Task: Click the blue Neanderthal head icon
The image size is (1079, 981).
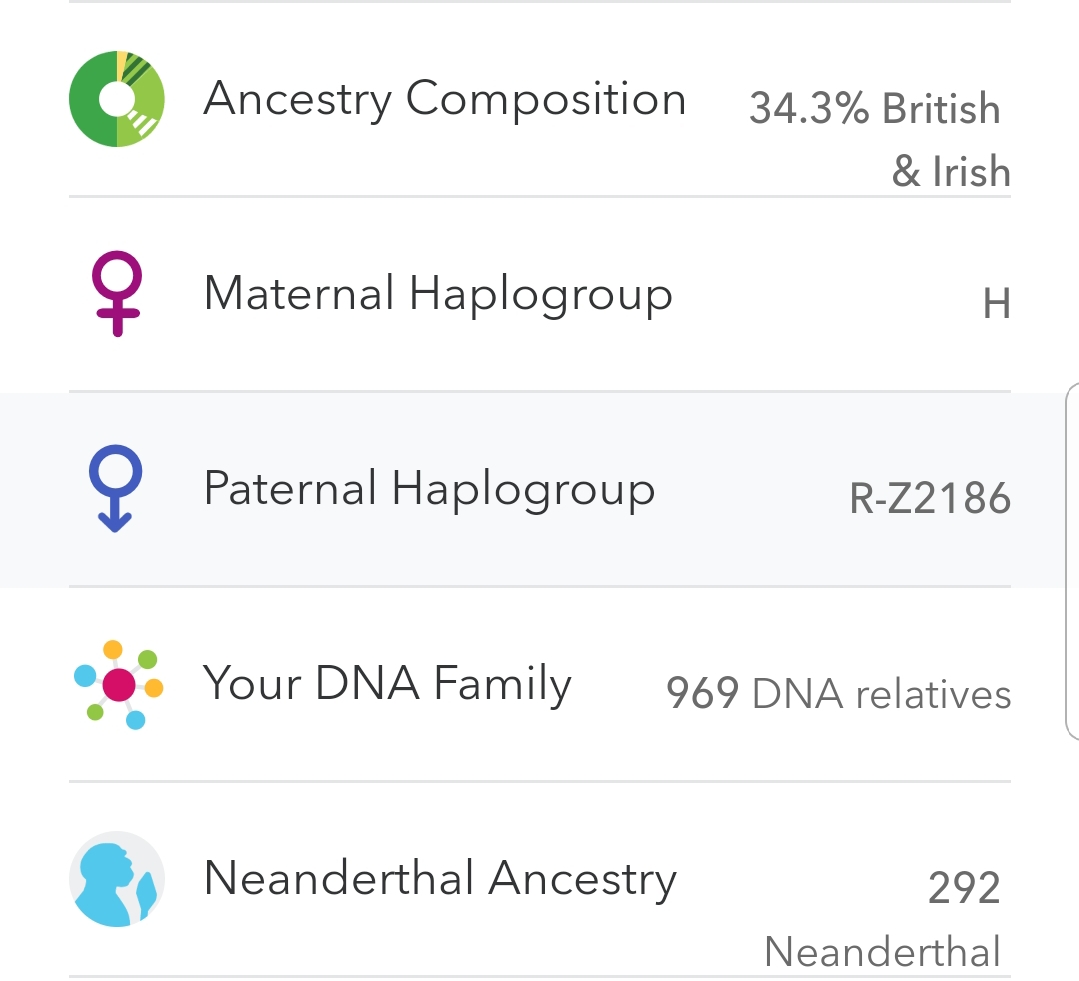Action: [x=117, y=879]
